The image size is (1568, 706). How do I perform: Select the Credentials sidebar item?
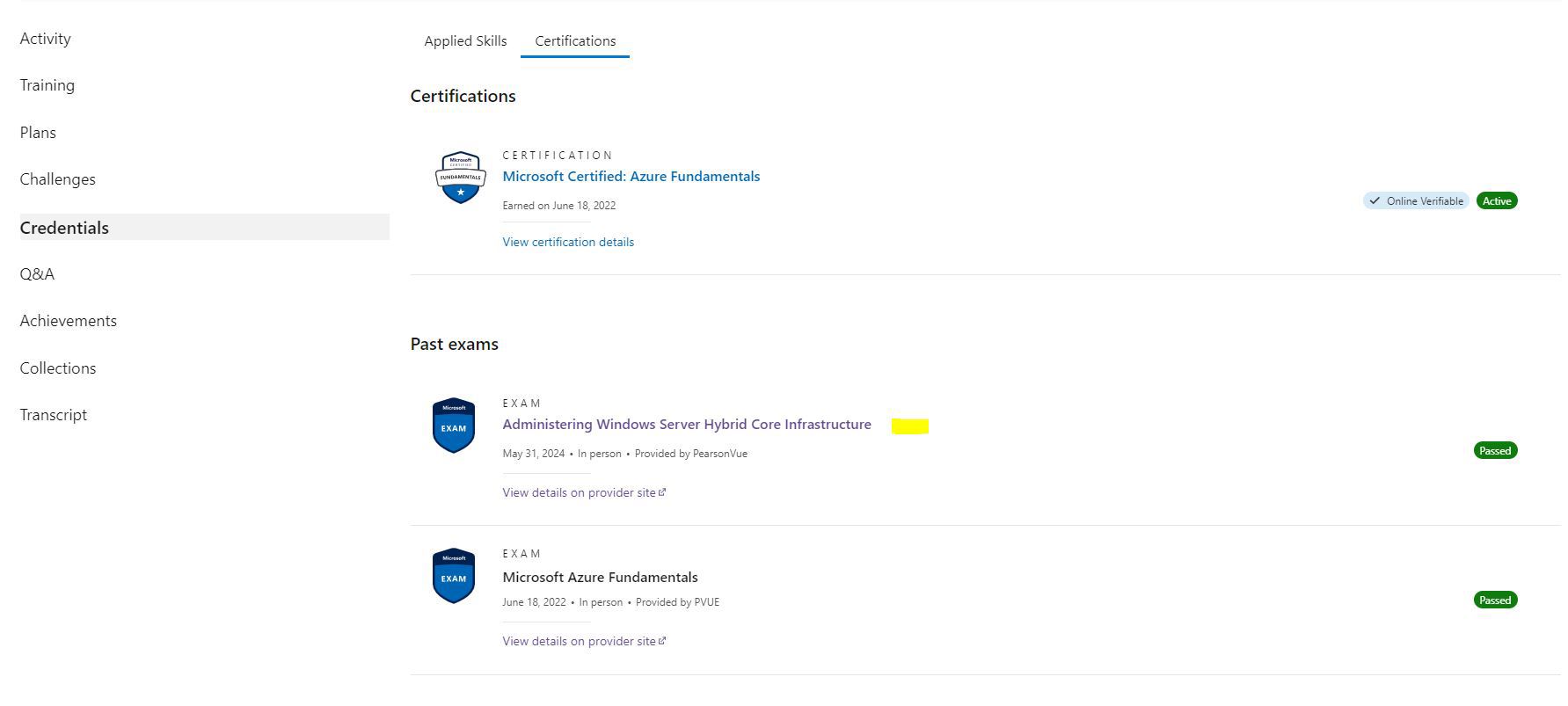point(204,228)
